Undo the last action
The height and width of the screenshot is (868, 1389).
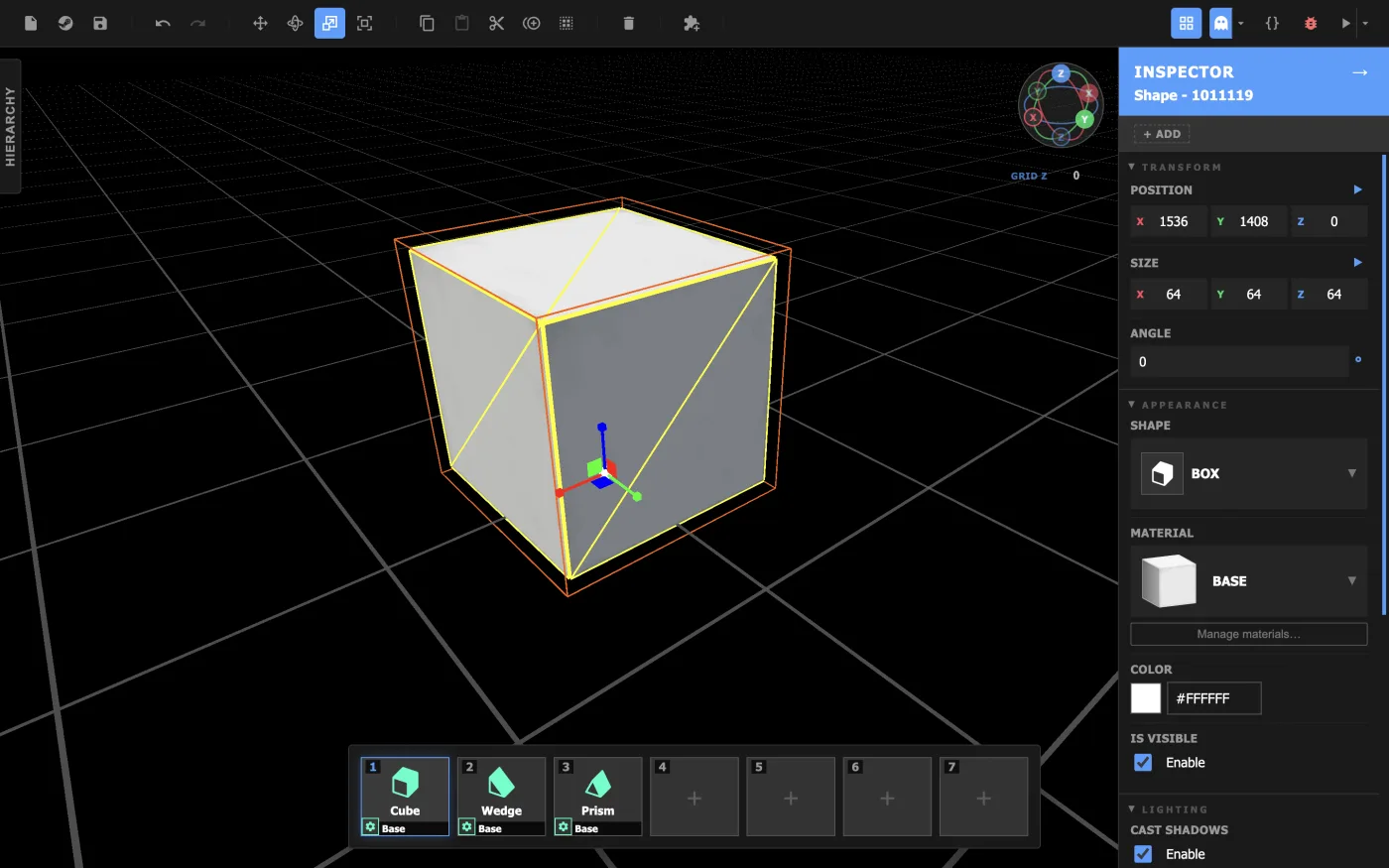tap(163, 23)
